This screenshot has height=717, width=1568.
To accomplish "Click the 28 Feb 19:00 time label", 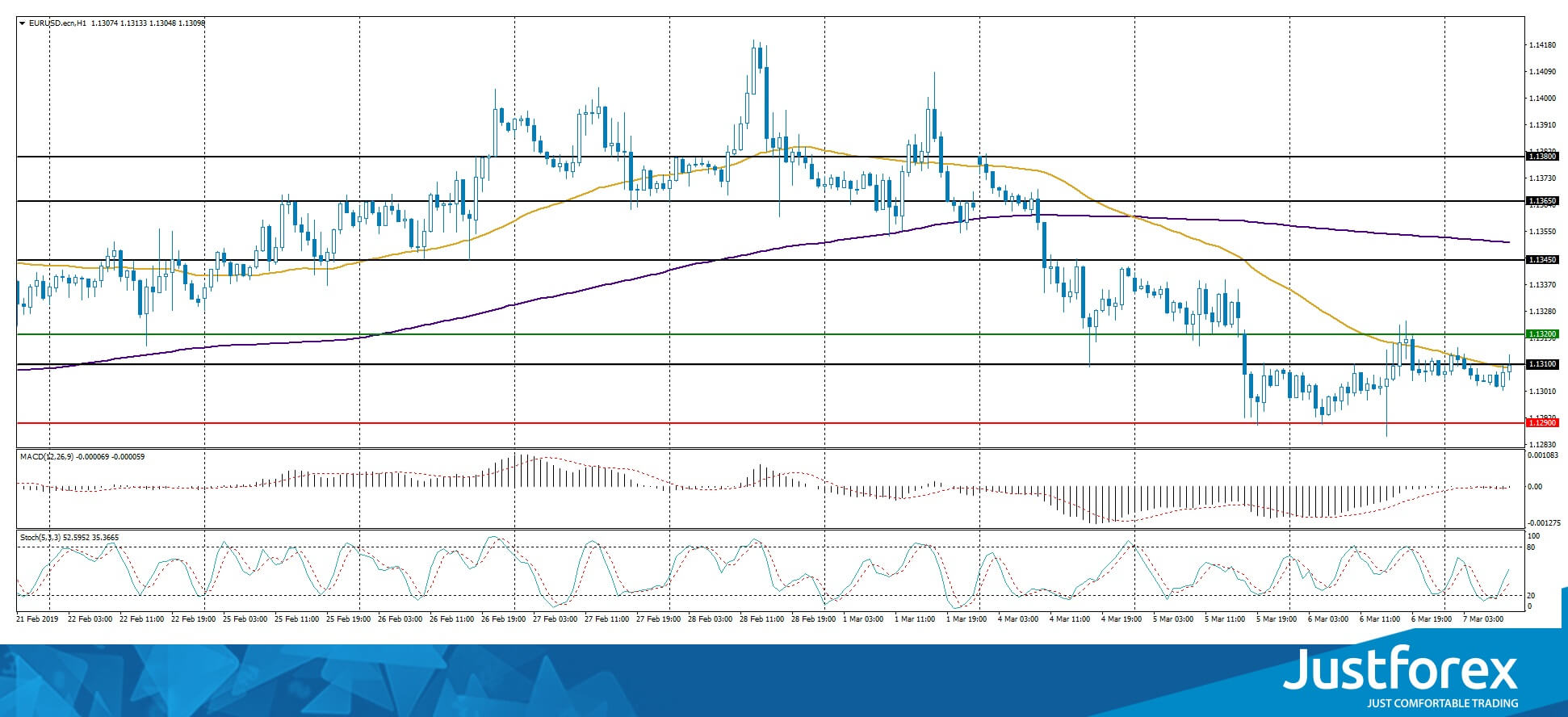I will pyautogui.click(x=814, y=619).
